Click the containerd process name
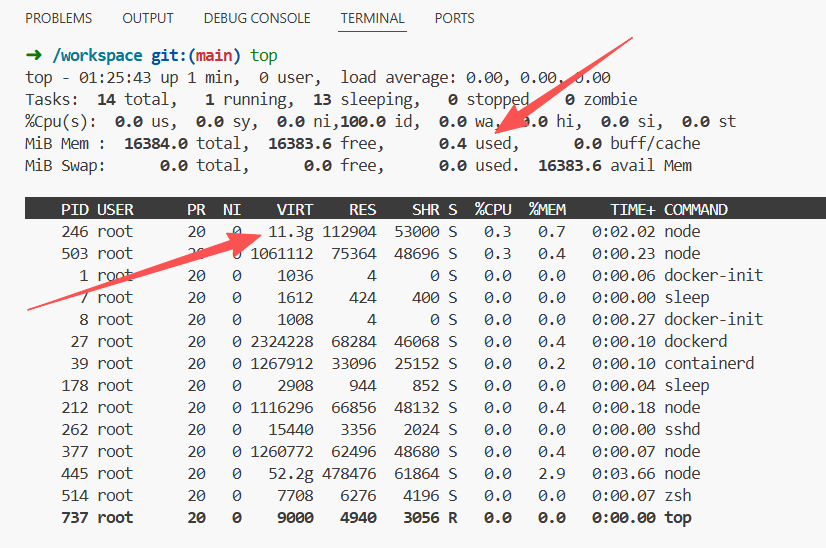826x548 pixels. point(708,364)
